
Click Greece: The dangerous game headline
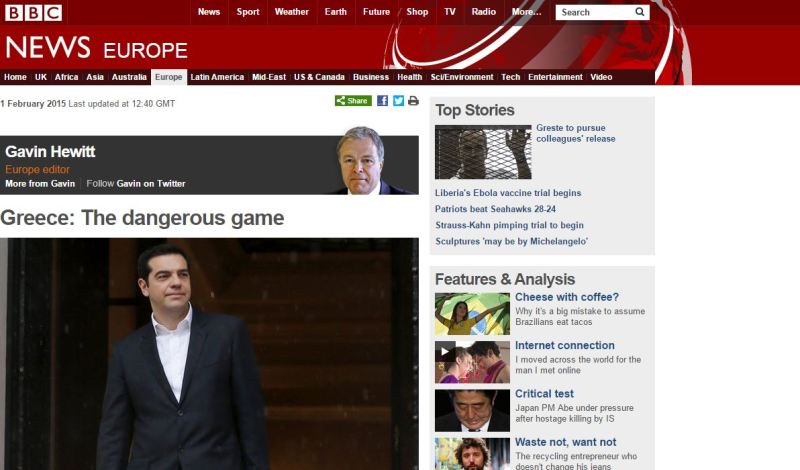point(142,218)
